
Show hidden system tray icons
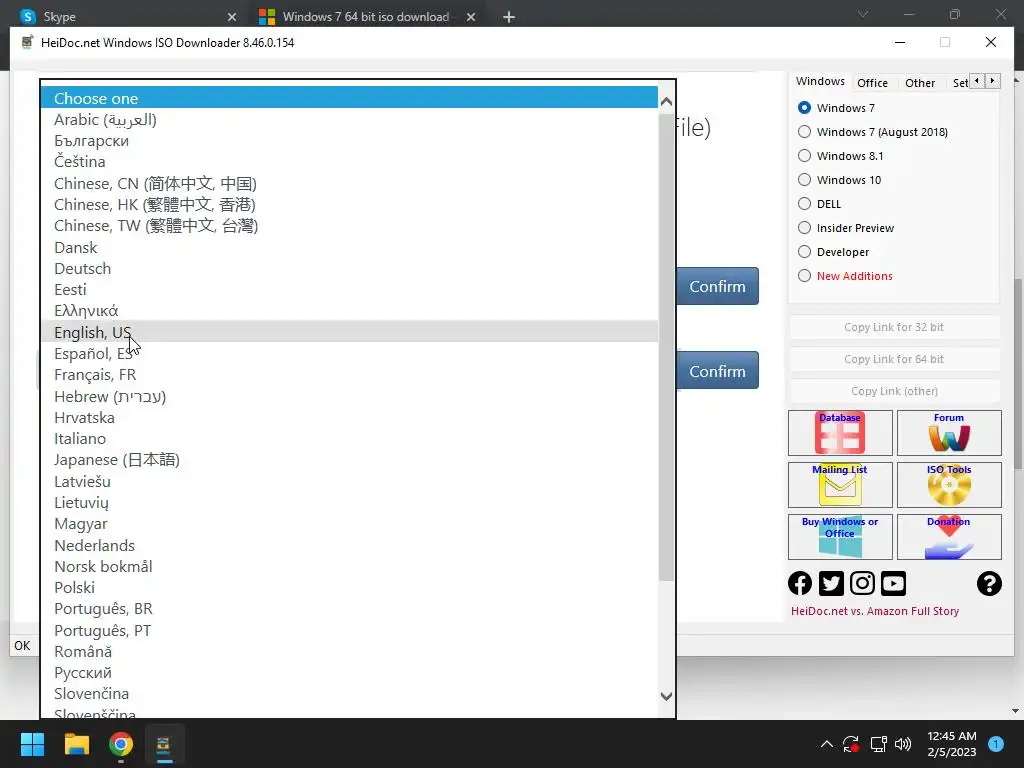coord(826,744)
